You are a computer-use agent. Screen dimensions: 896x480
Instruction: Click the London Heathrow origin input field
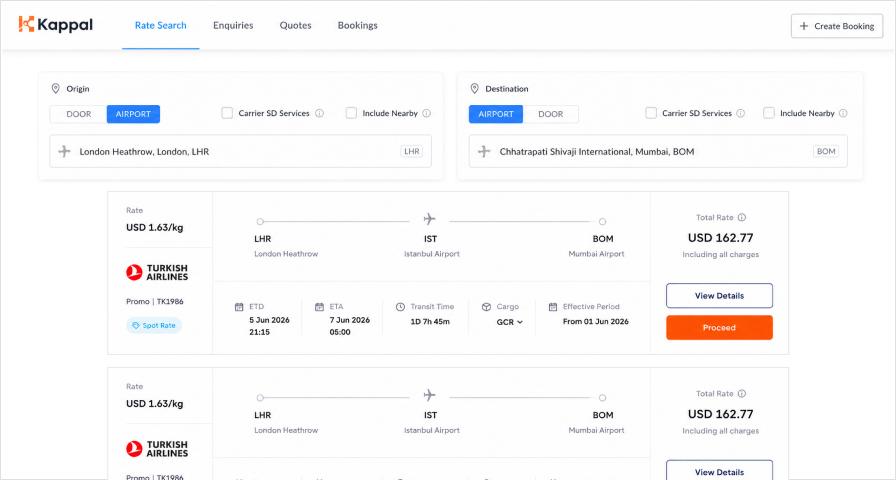point(241,151)
